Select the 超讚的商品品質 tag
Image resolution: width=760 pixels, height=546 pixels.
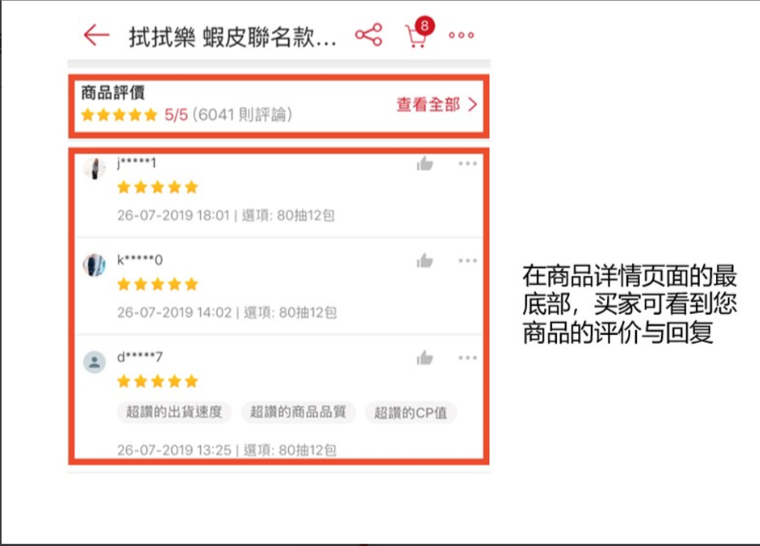click(298, 412)
